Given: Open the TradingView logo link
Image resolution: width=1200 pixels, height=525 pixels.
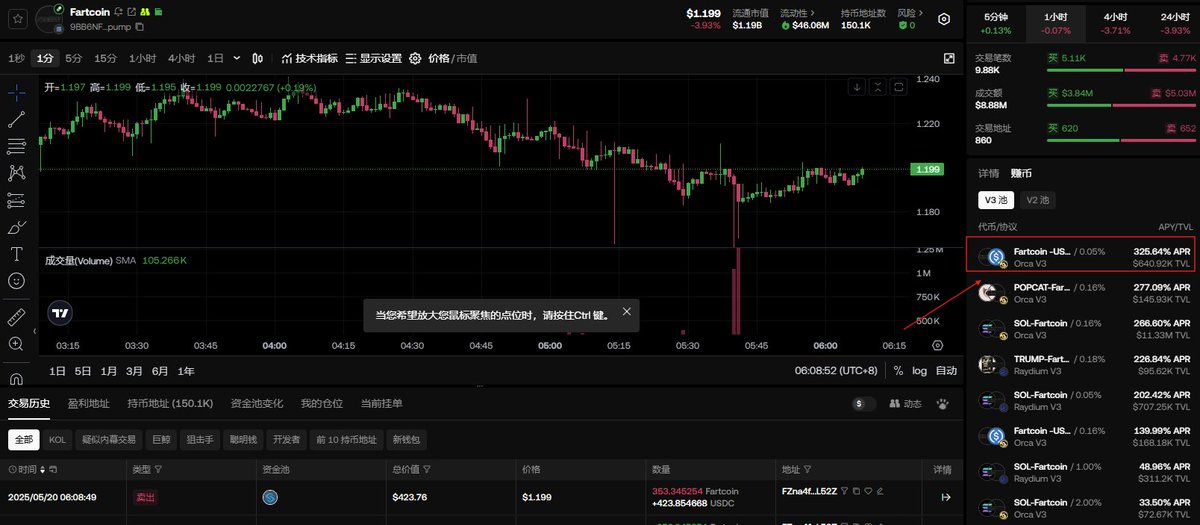Looking at the screenshot, I should pyautogui.click(x=61, y=313).
